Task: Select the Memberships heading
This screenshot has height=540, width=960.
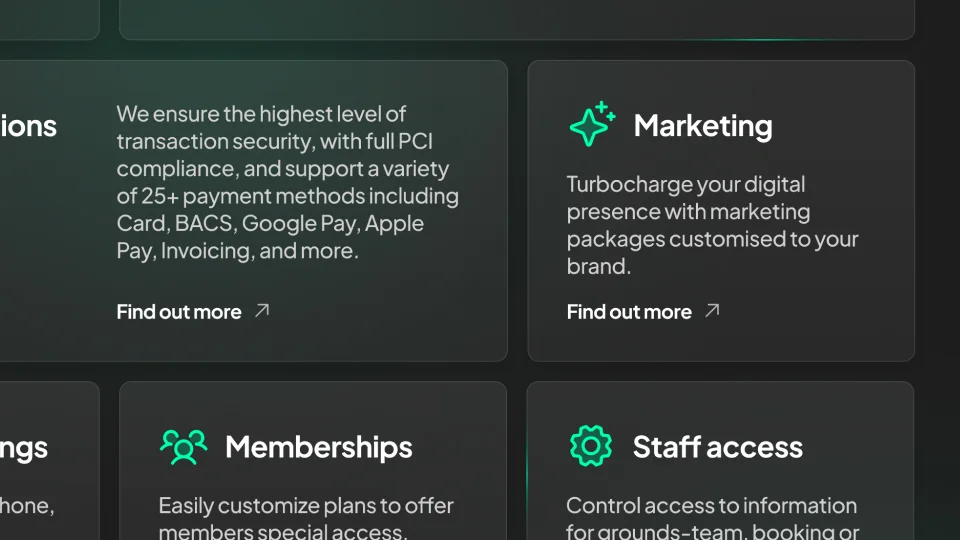Action: (319, 447)
